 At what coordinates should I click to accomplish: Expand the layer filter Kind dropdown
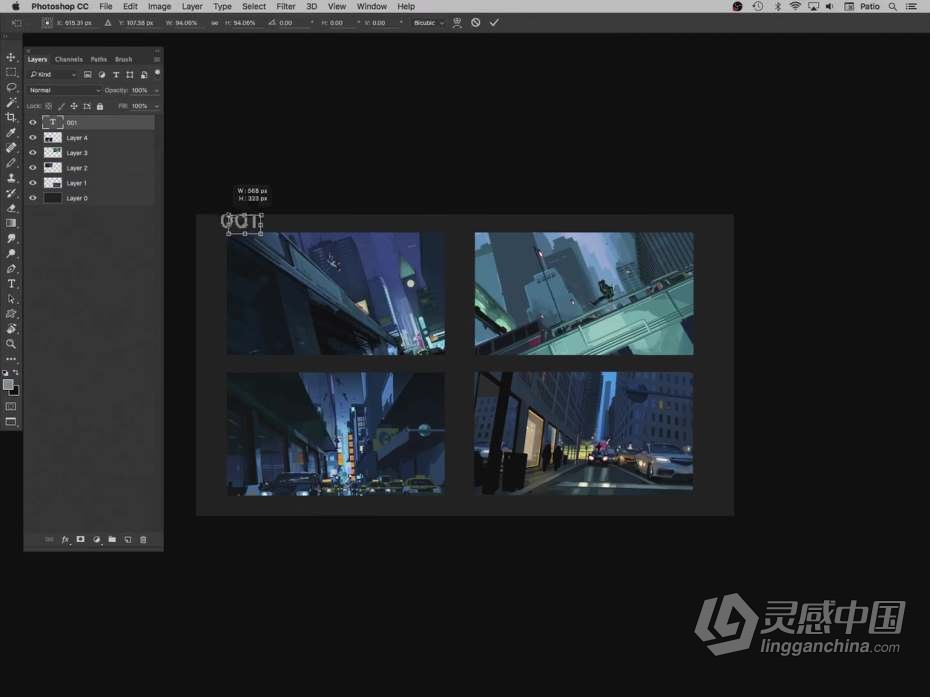[x=53, y=74]
